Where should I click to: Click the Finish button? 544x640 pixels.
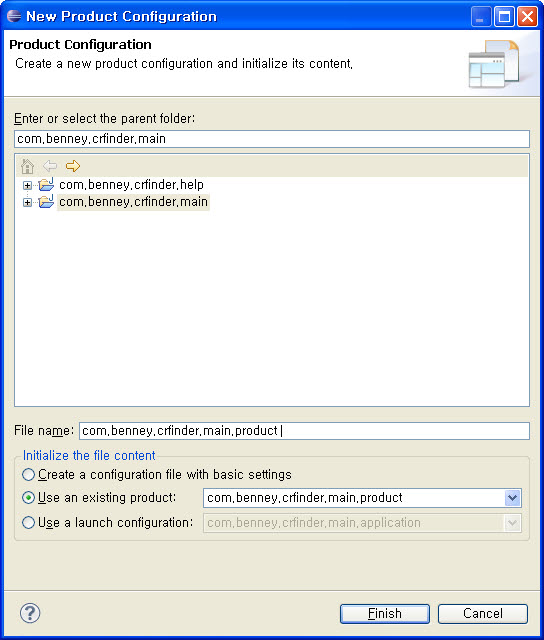point(385,613)
